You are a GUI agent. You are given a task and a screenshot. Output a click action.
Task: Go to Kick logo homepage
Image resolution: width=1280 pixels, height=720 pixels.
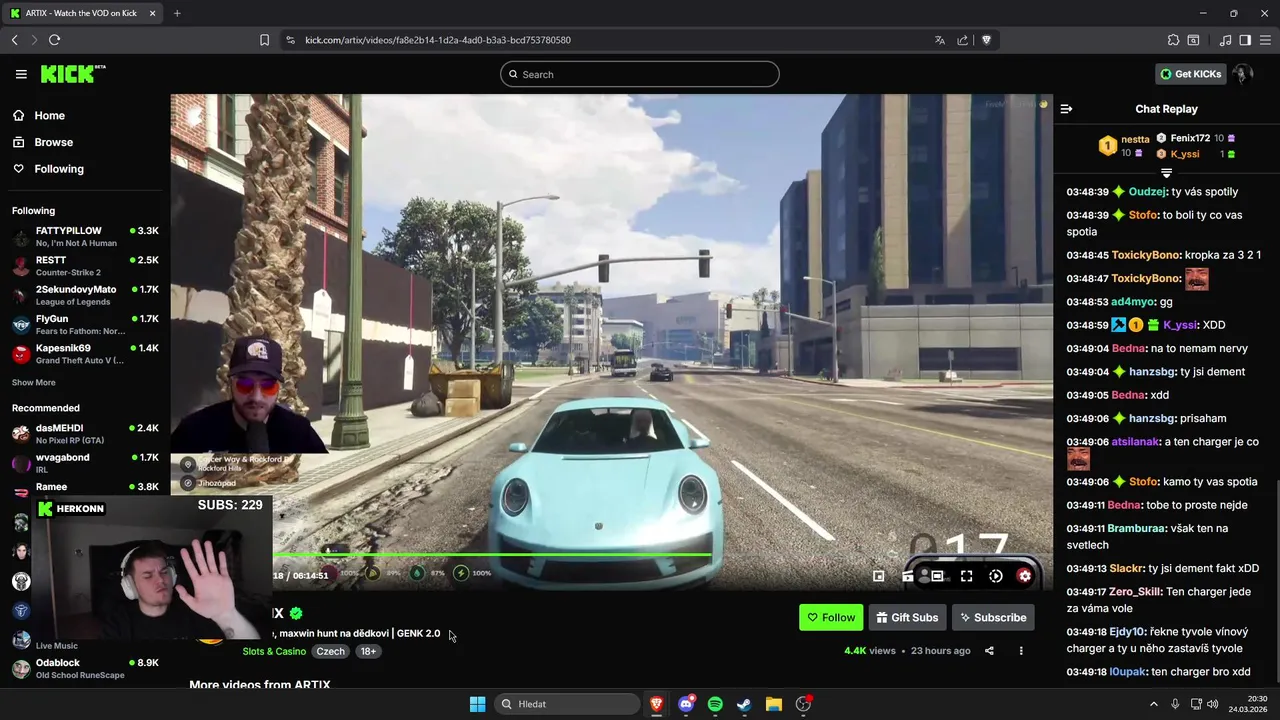(72, 74)
